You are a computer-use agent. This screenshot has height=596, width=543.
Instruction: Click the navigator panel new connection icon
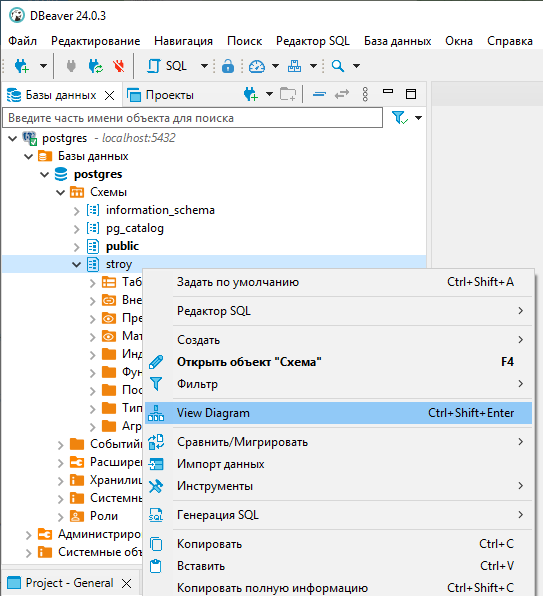pyautogui.click(x=251, y=94)
